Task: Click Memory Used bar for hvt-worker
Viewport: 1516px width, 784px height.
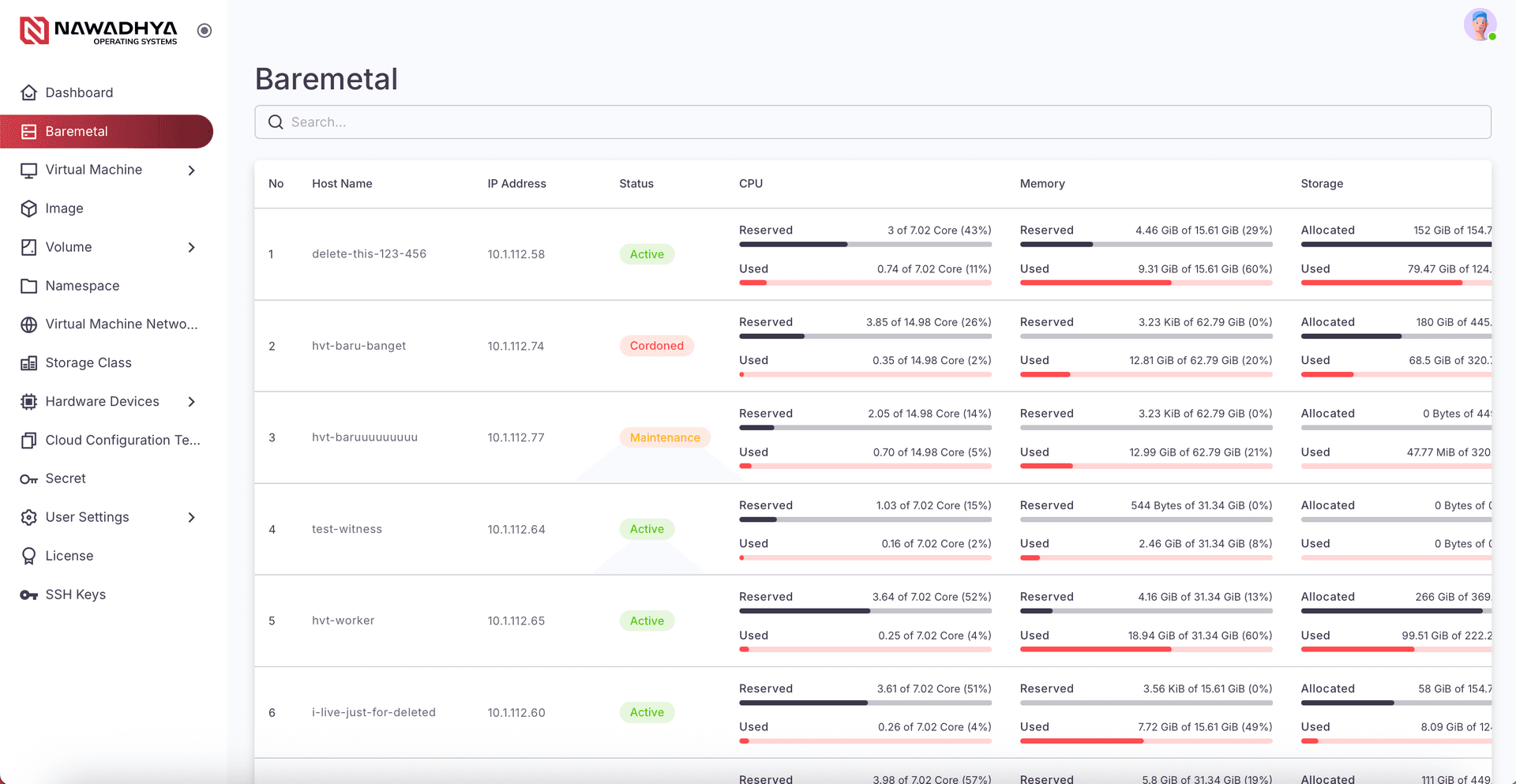Action: [x=1146, y=650]
